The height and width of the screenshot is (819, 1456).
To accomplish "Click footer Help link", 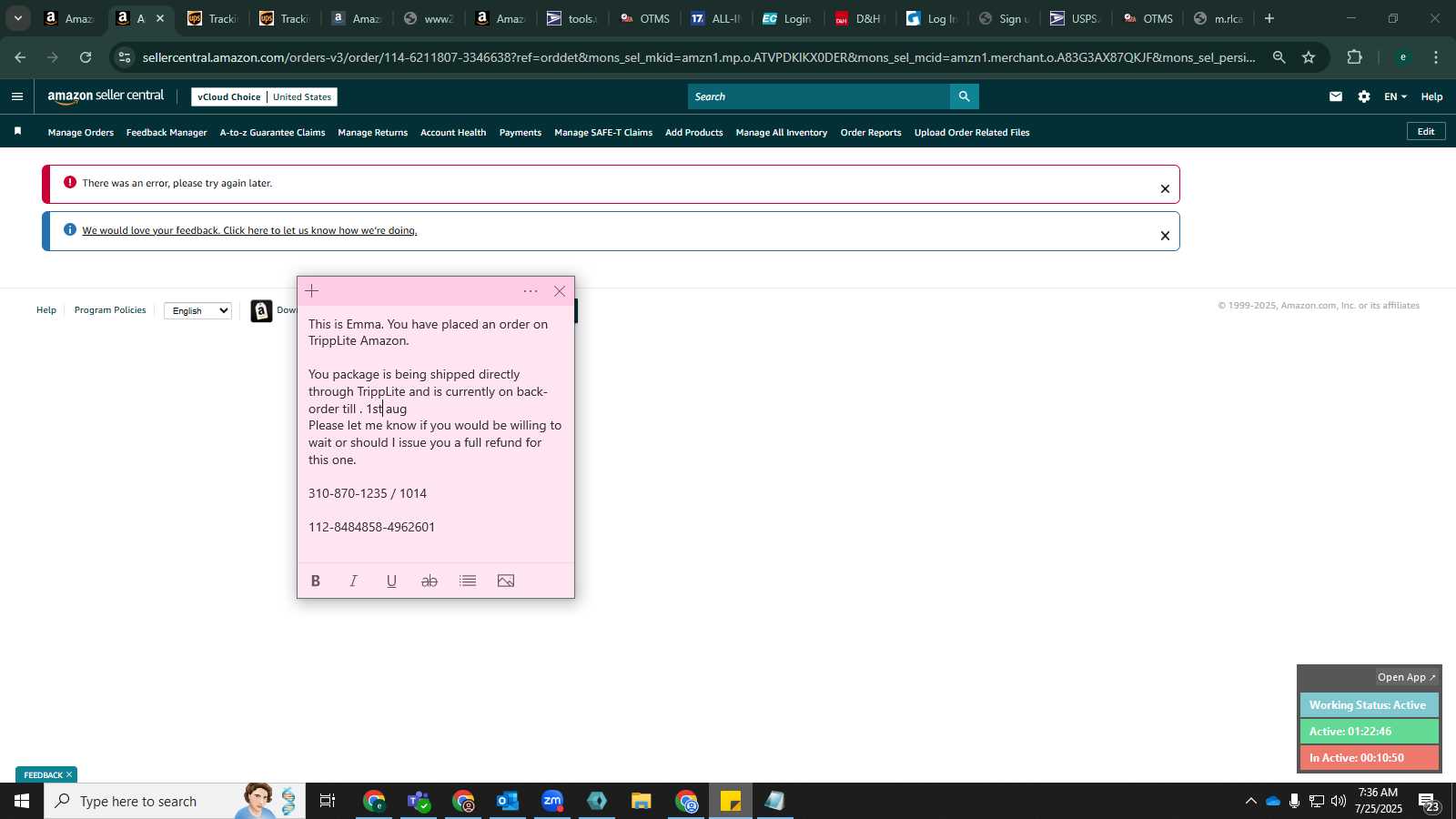I will tap(46, 310).
